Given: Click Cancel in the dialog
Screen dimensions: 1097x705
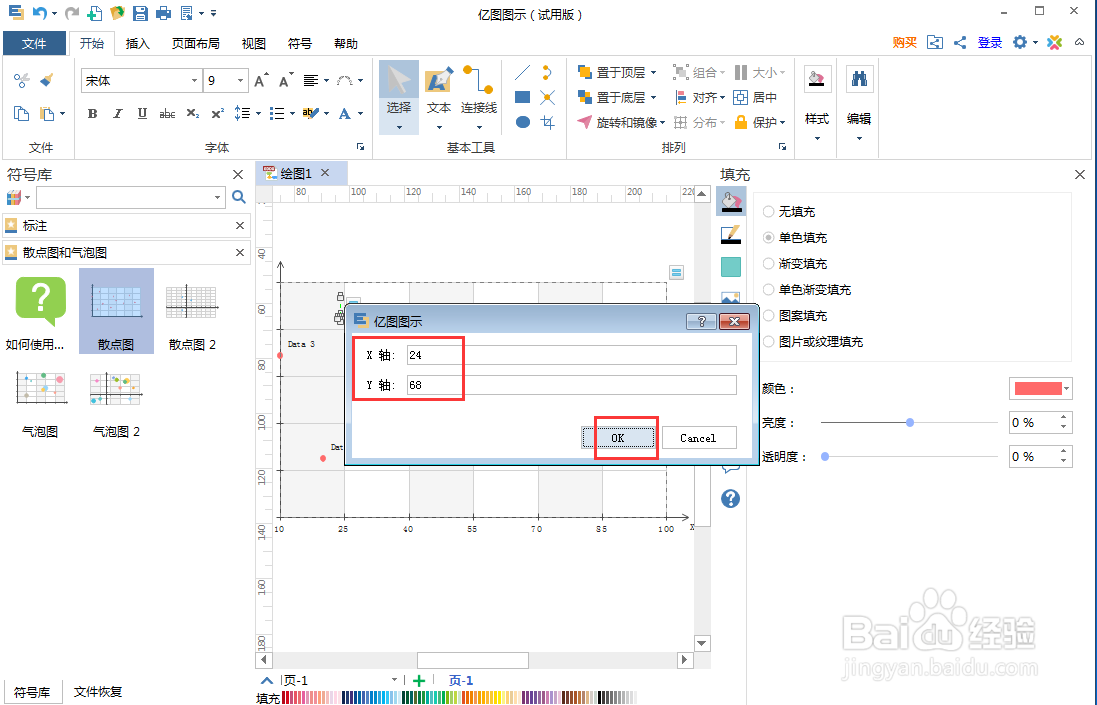Looking at the screenshot, I should click(698, 438).
